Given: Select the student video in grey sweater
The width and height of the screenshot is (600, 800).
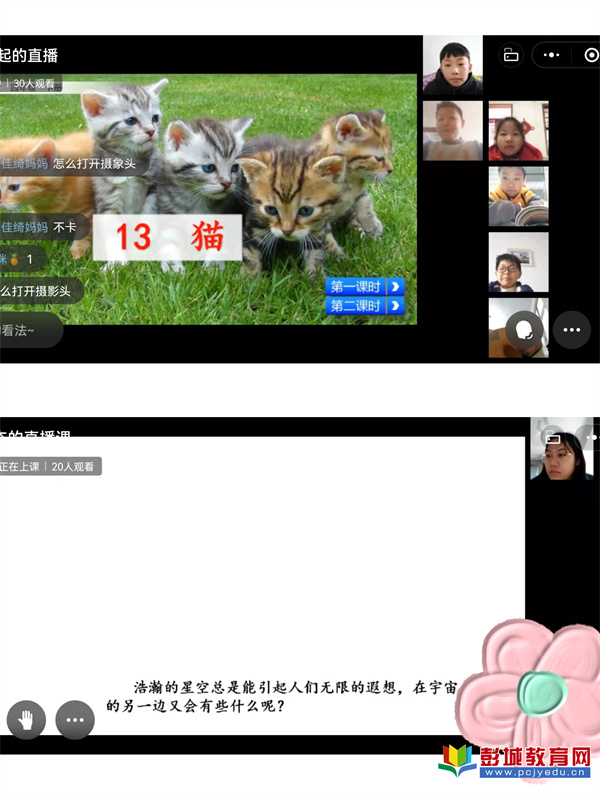Looking at the screenshot, I should point(453,131).
